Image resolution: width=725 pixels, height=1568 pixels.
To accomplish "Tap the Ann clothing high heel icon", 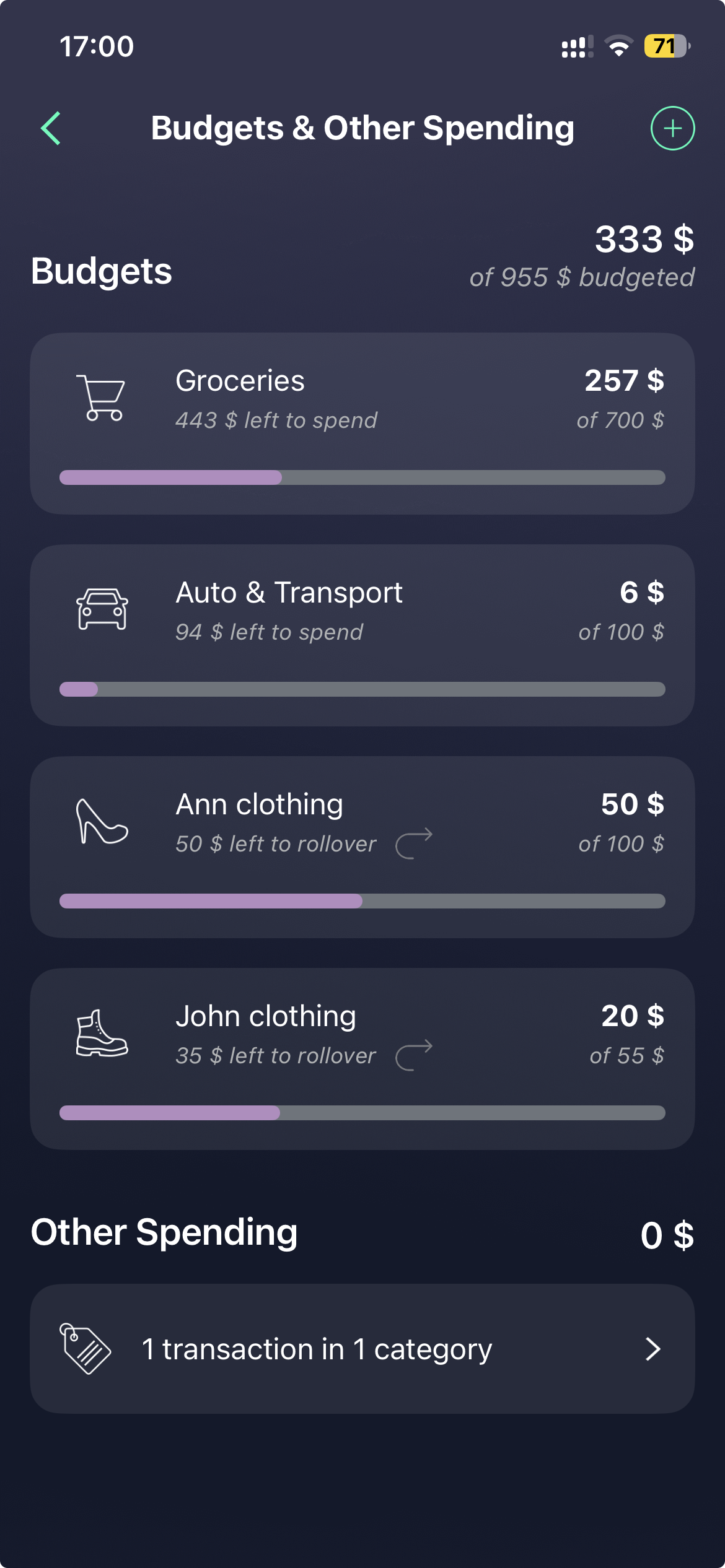I will tap(102, 821).
